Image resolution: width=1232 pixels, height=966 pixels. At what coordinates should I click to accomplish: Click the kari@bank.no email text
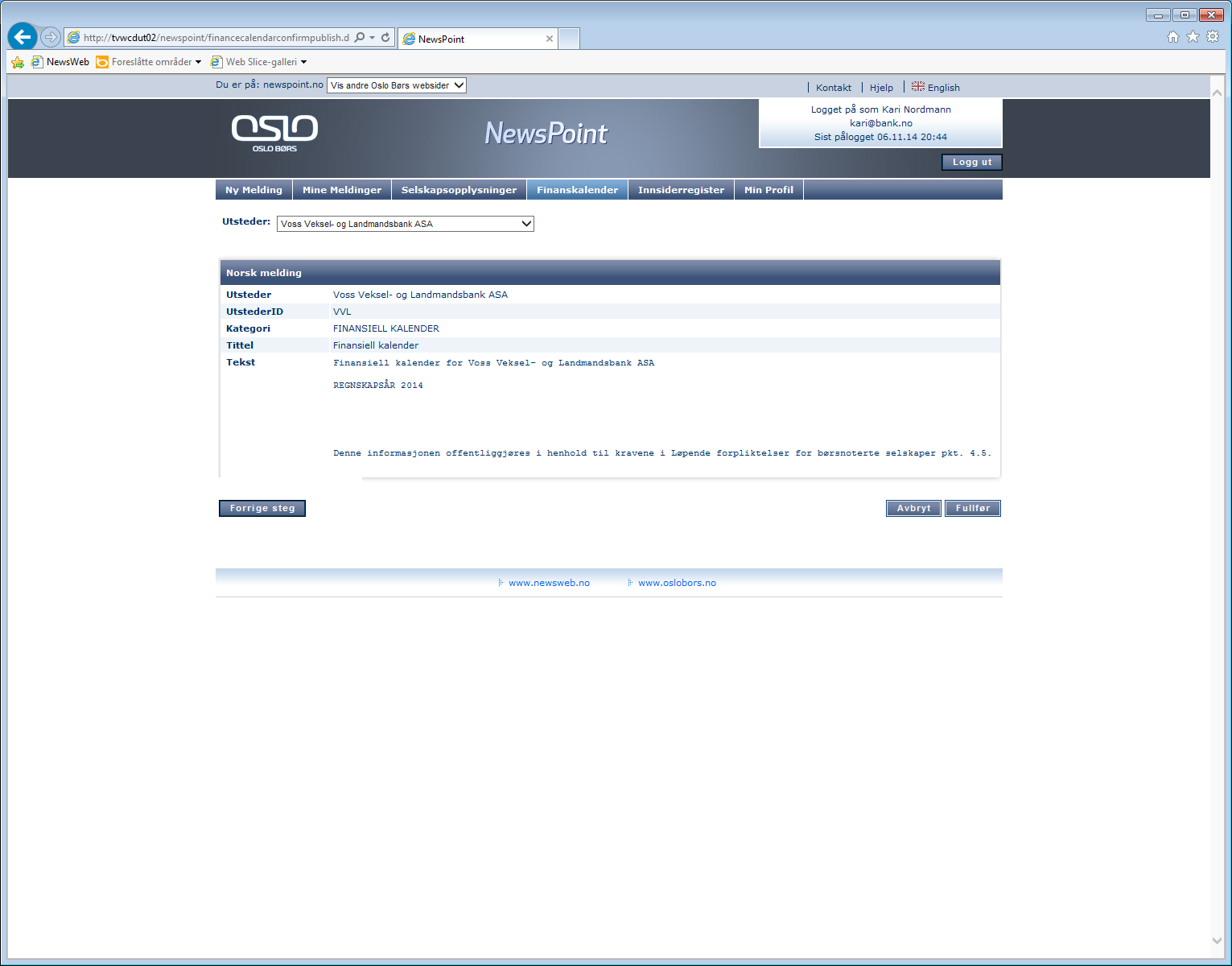pos(881,123)
